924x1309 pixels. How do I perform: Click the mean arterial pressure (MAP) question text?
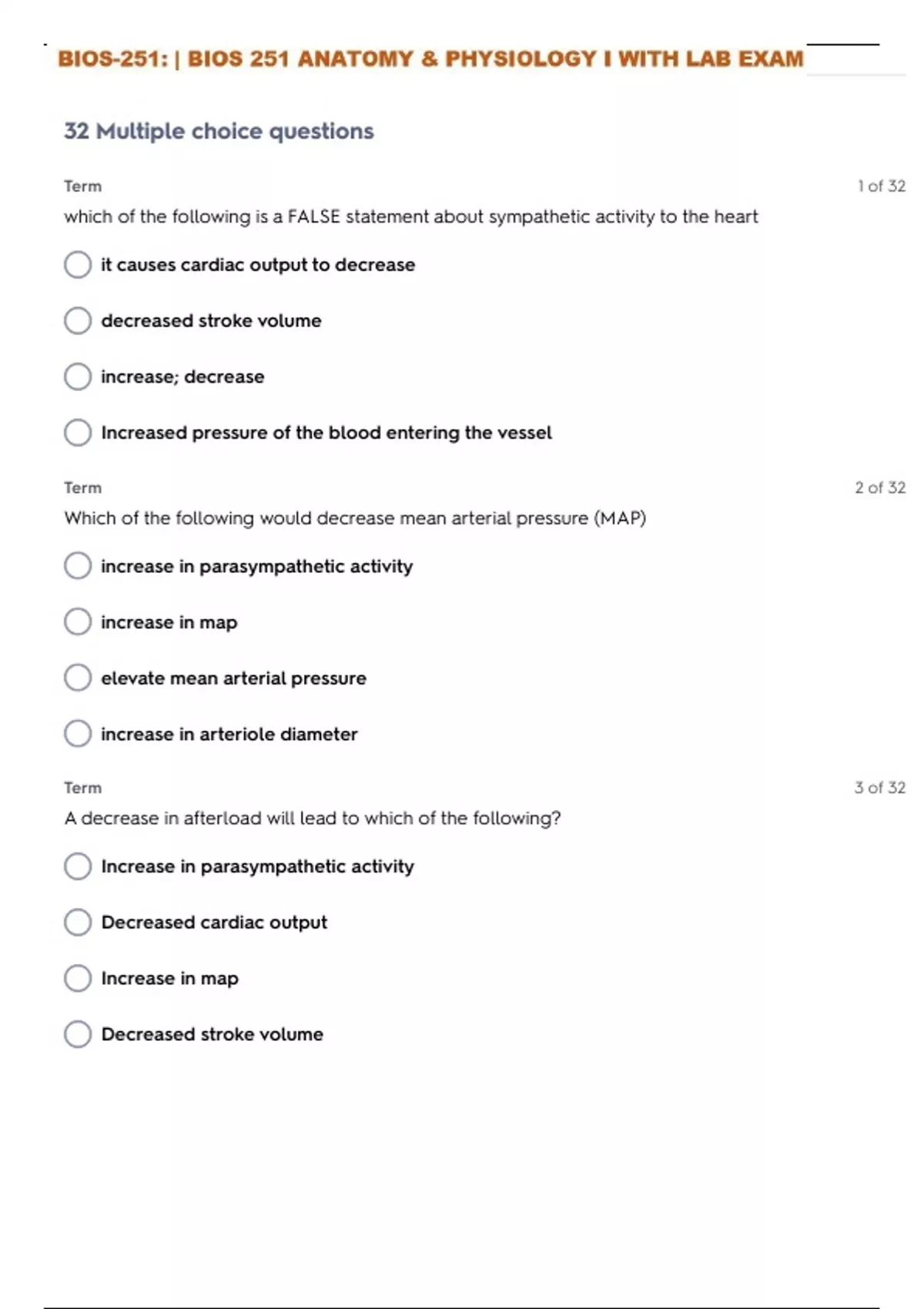click(x=355, y=518)
